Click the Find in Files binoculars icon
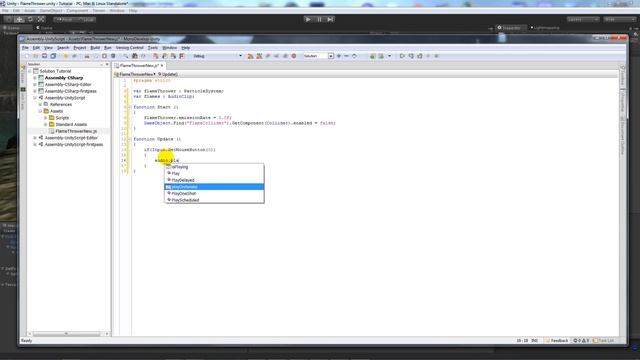This screenshot has width=640, height=360. click(135, 56)
